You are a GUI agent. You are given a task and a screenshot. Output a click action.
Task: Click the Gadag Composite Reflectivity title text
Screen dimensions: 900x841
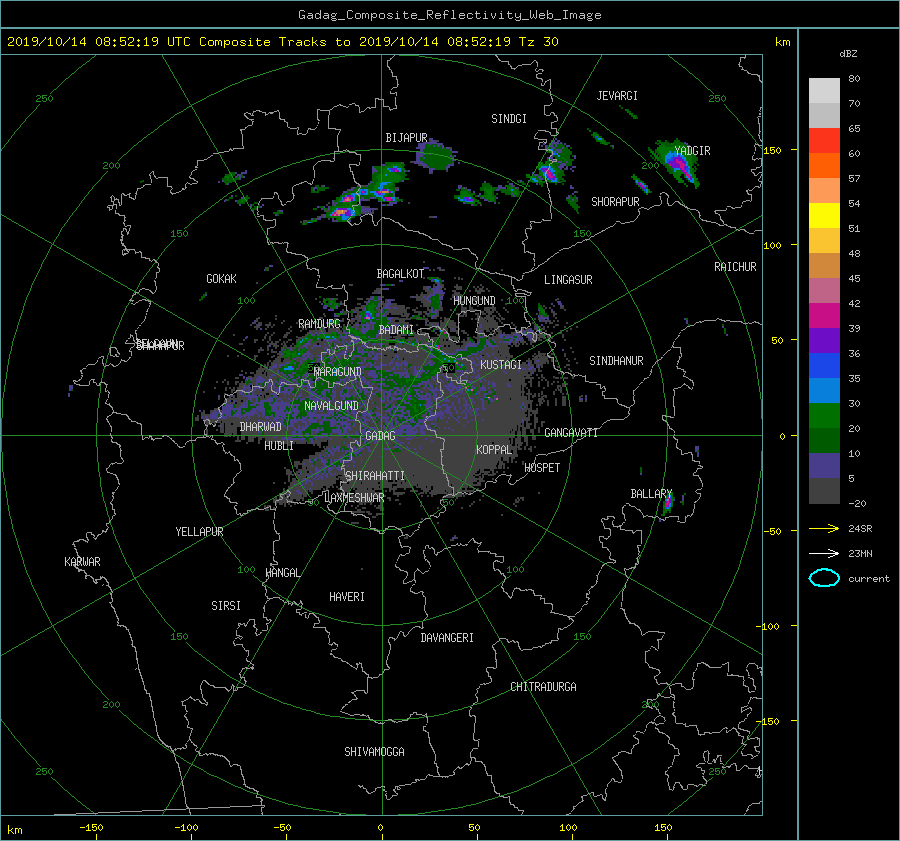(449, 15)
